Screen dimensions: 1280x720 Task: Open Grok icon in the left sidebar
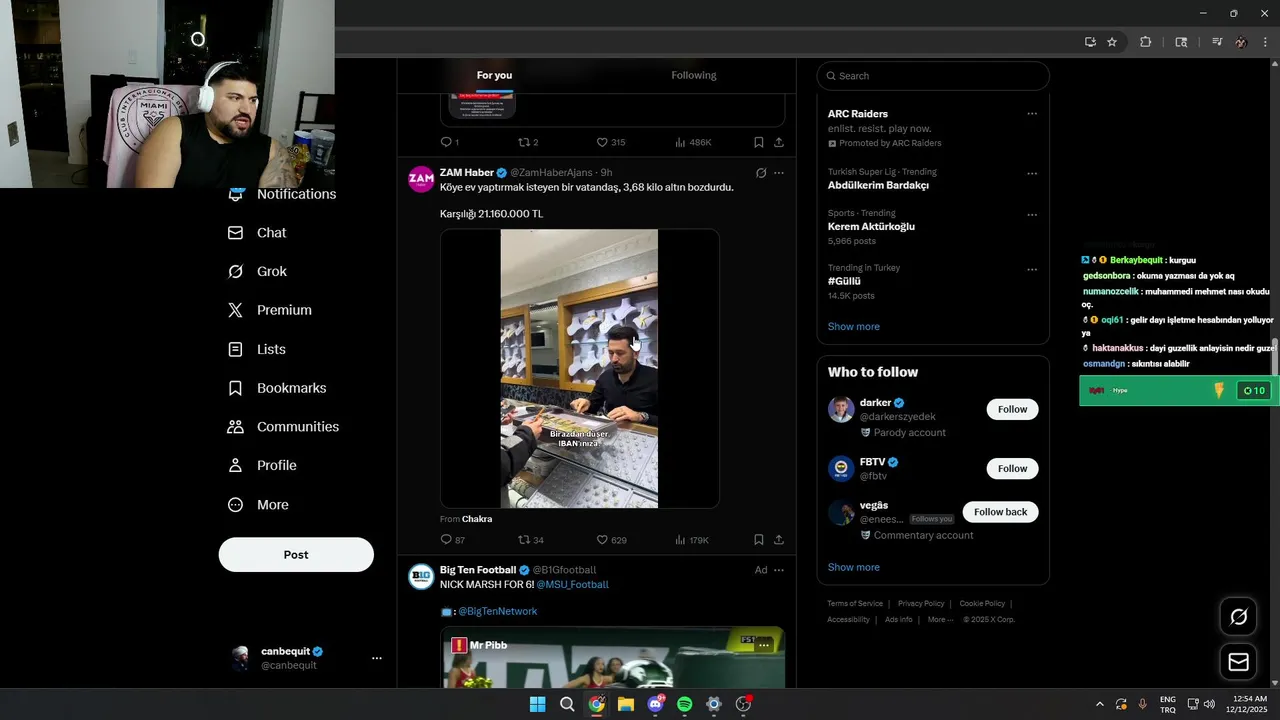[235, 272]
